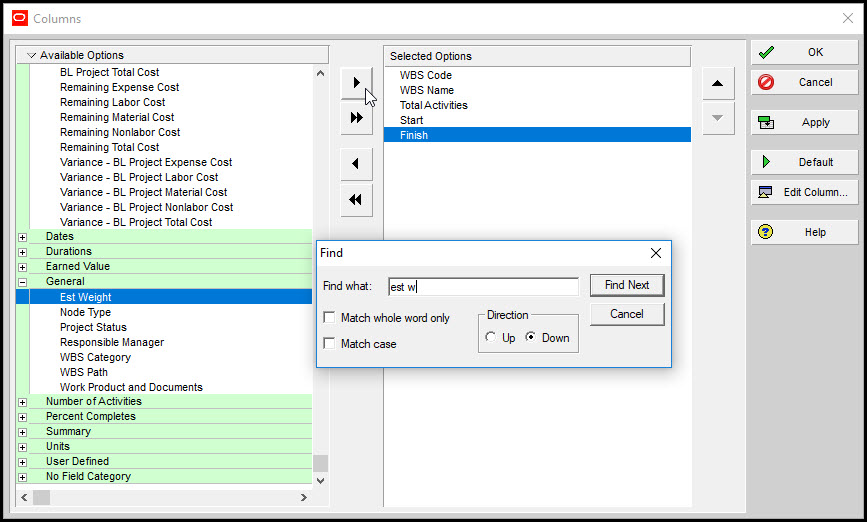
Task: Click the single right arrow add button
Action: click(355, 84)
